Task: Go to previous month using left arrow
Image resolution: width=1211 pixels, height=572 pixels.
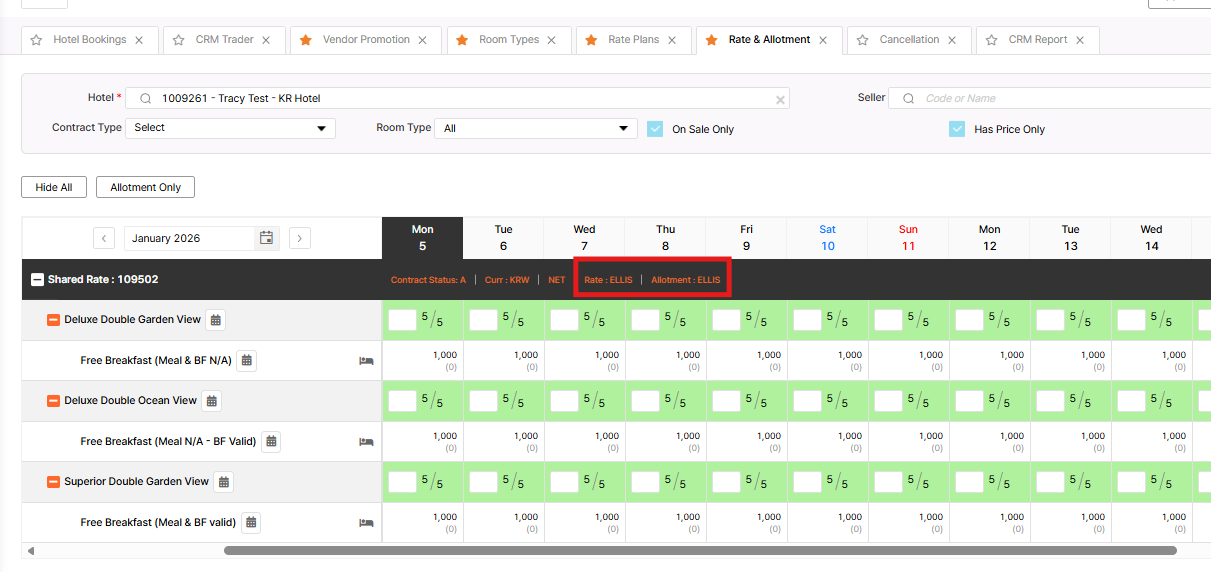Action: coord(104,238)
